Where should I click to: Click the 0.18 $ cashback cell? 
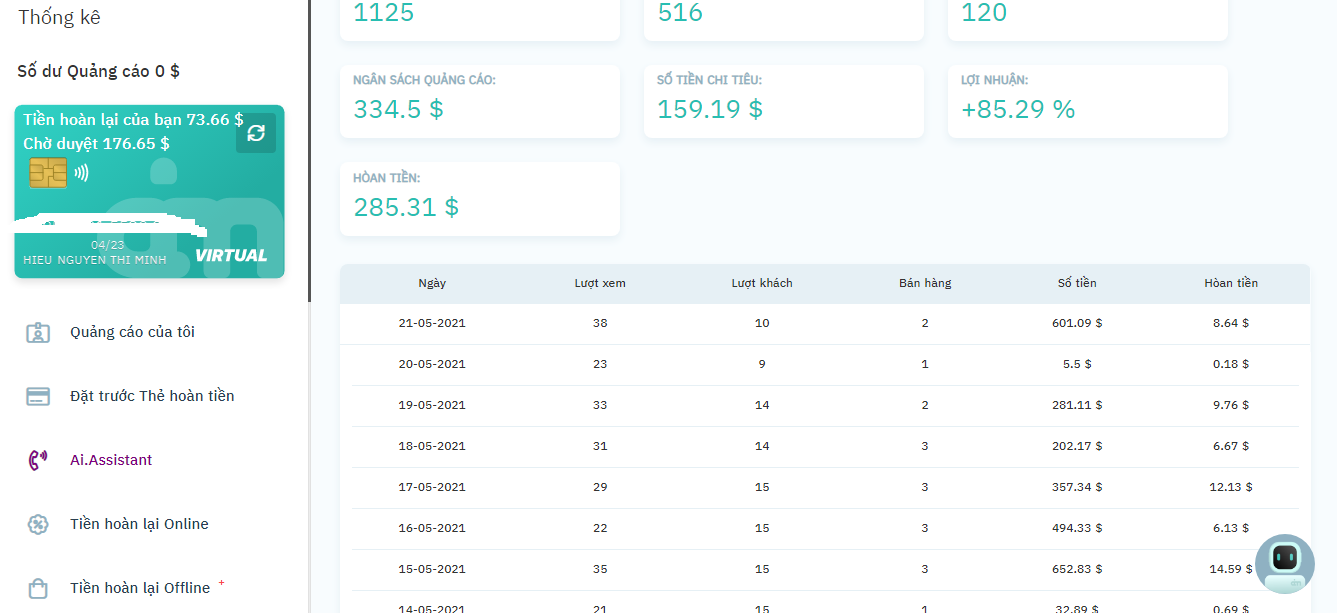(x=1231, y=364)
